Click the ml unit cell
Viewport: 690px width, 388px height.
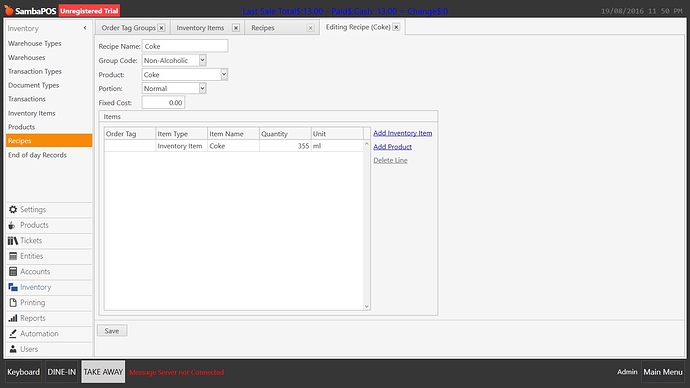(337, 146)
